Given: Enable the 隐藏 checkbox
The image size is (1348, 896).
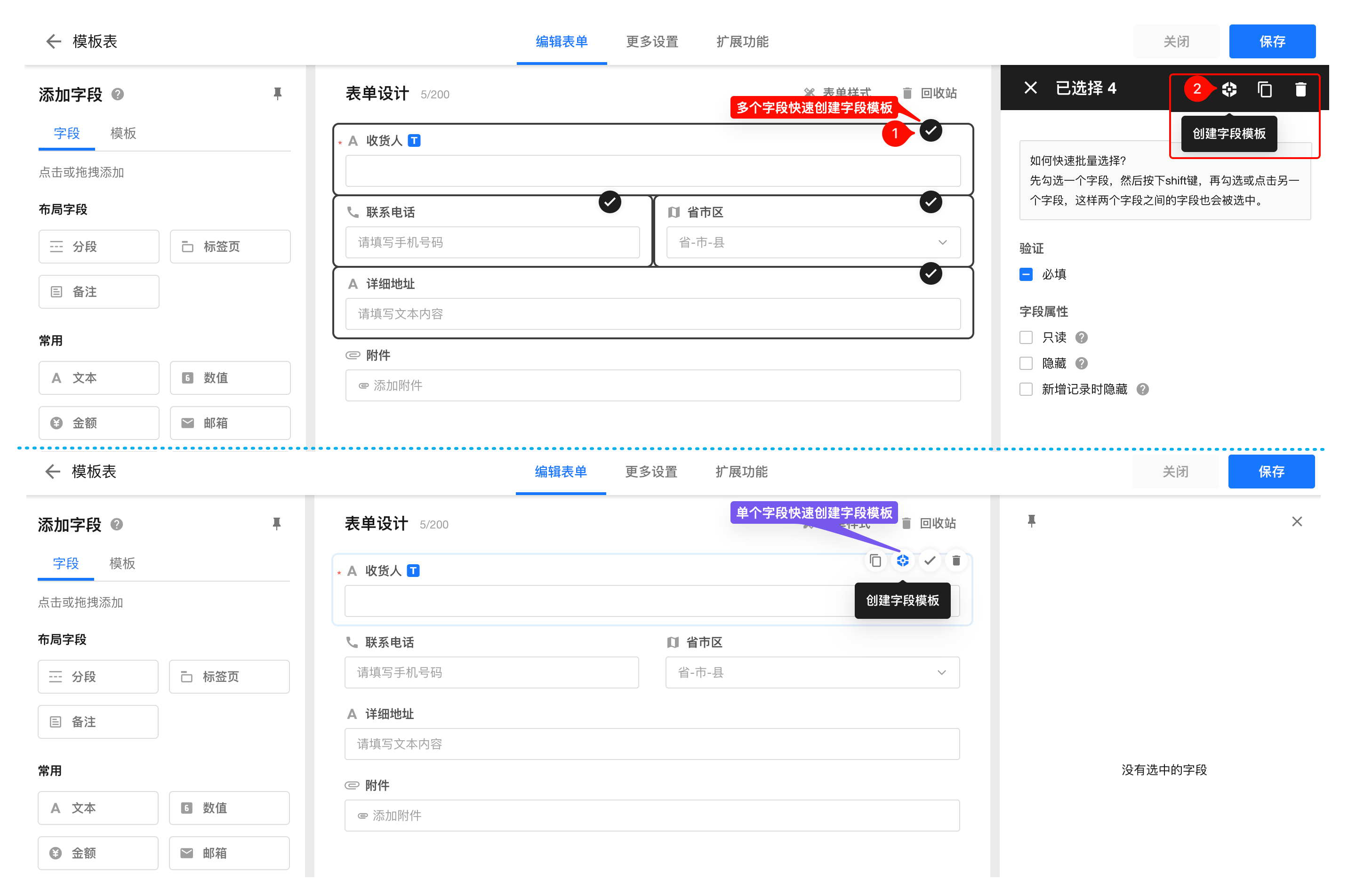Looking at the screenshot, I should pos(1026,363).
